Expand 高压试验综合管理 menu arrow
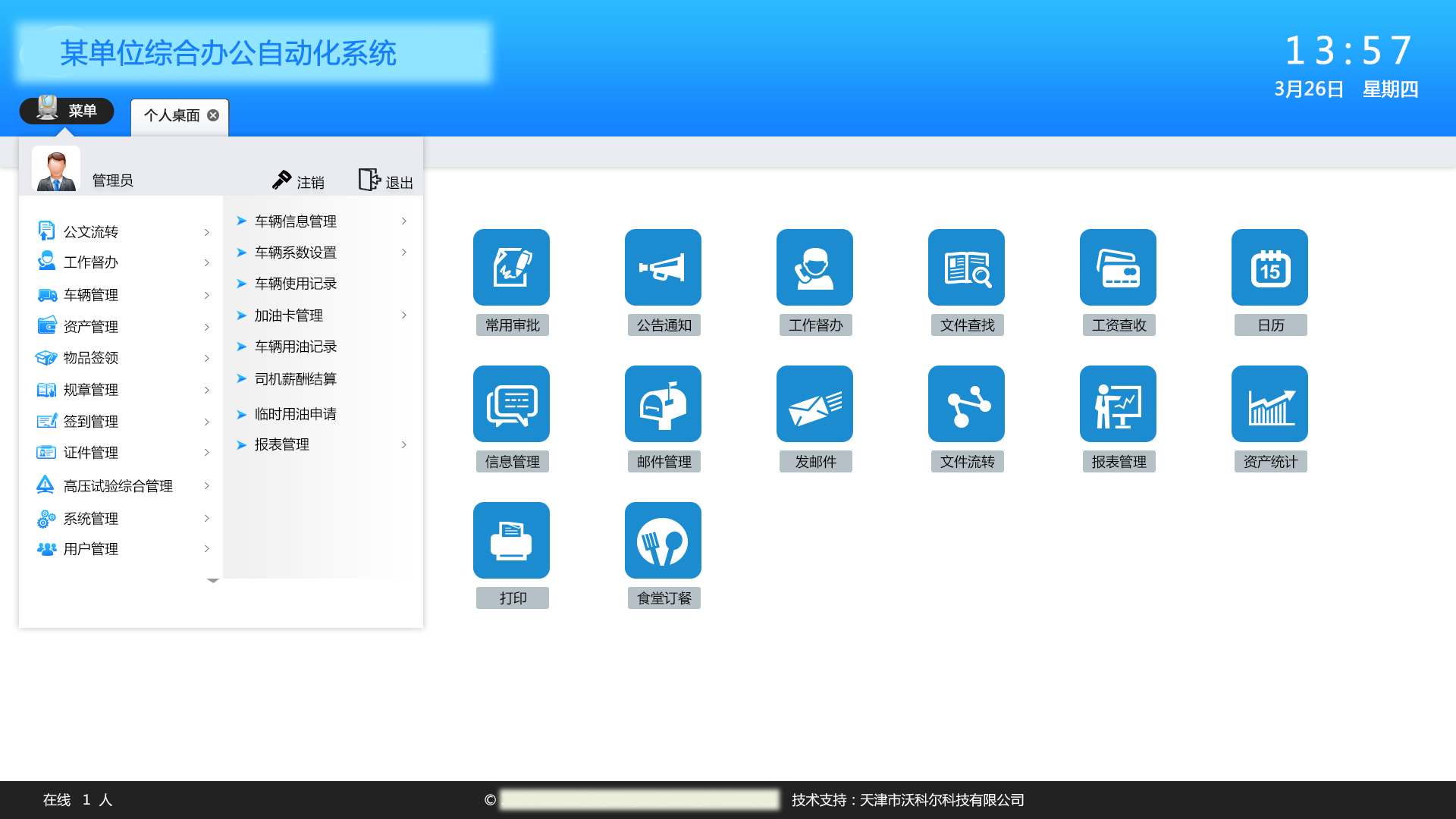The image size is (1456, 819). [x=206, y=486]
